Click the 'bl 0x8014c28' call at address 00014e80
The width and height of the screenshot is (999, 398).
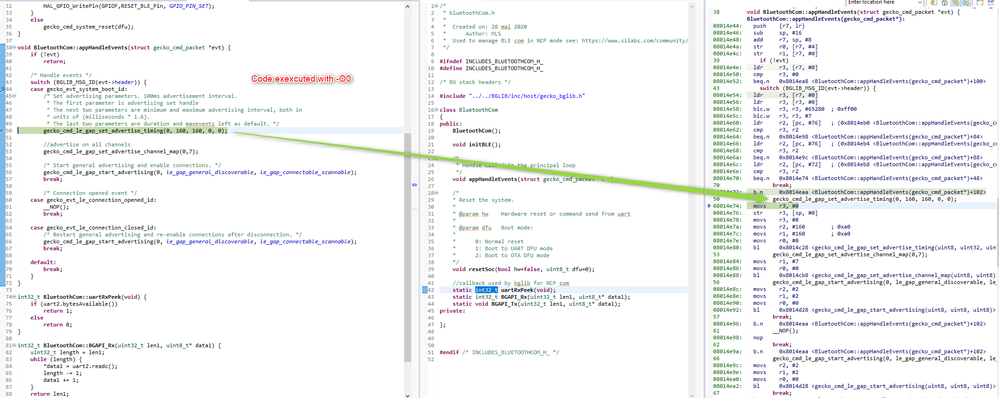tap(875, 247)
